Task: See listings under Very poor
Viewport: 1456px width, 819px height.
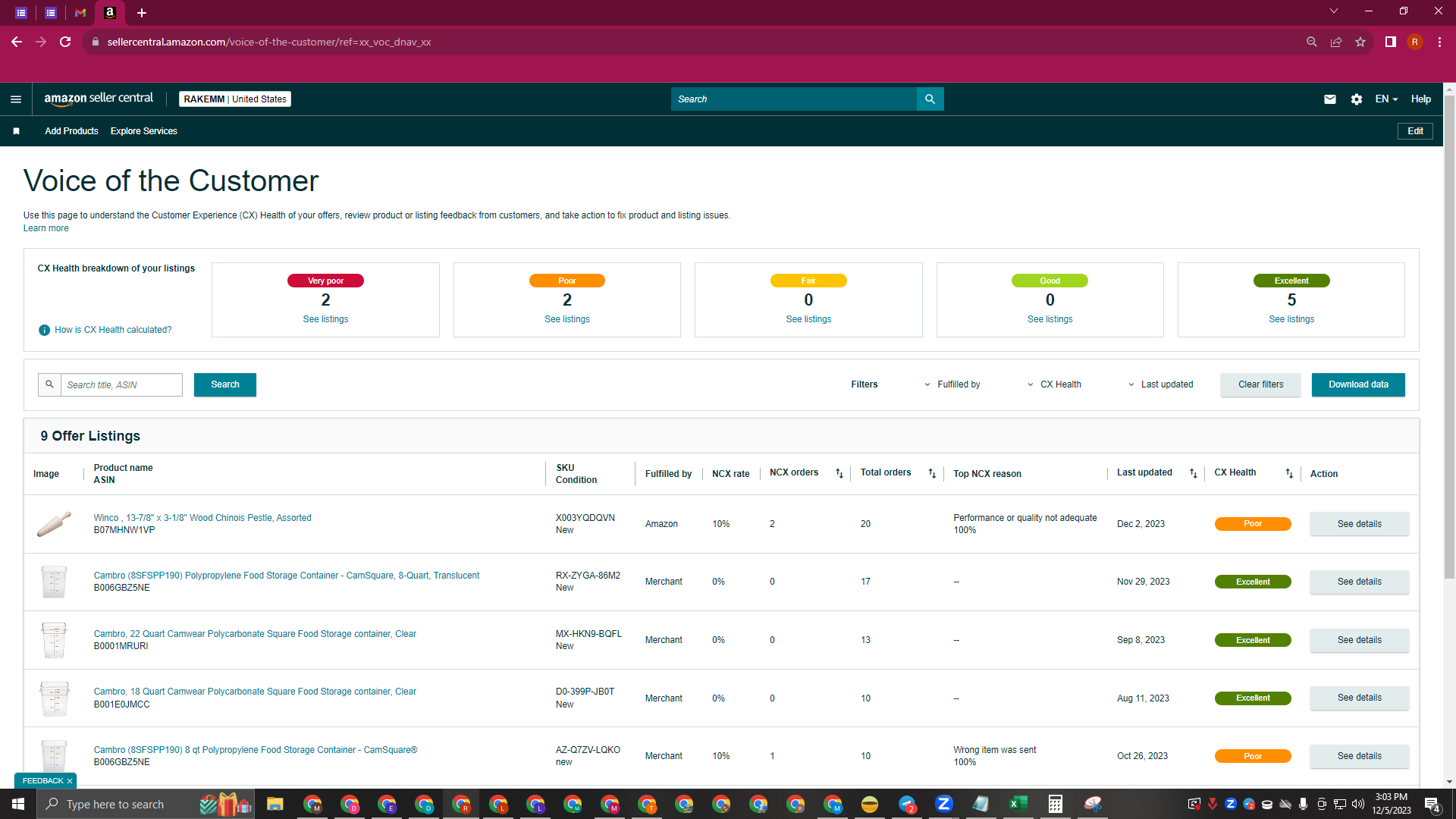Action: (325, 319)
